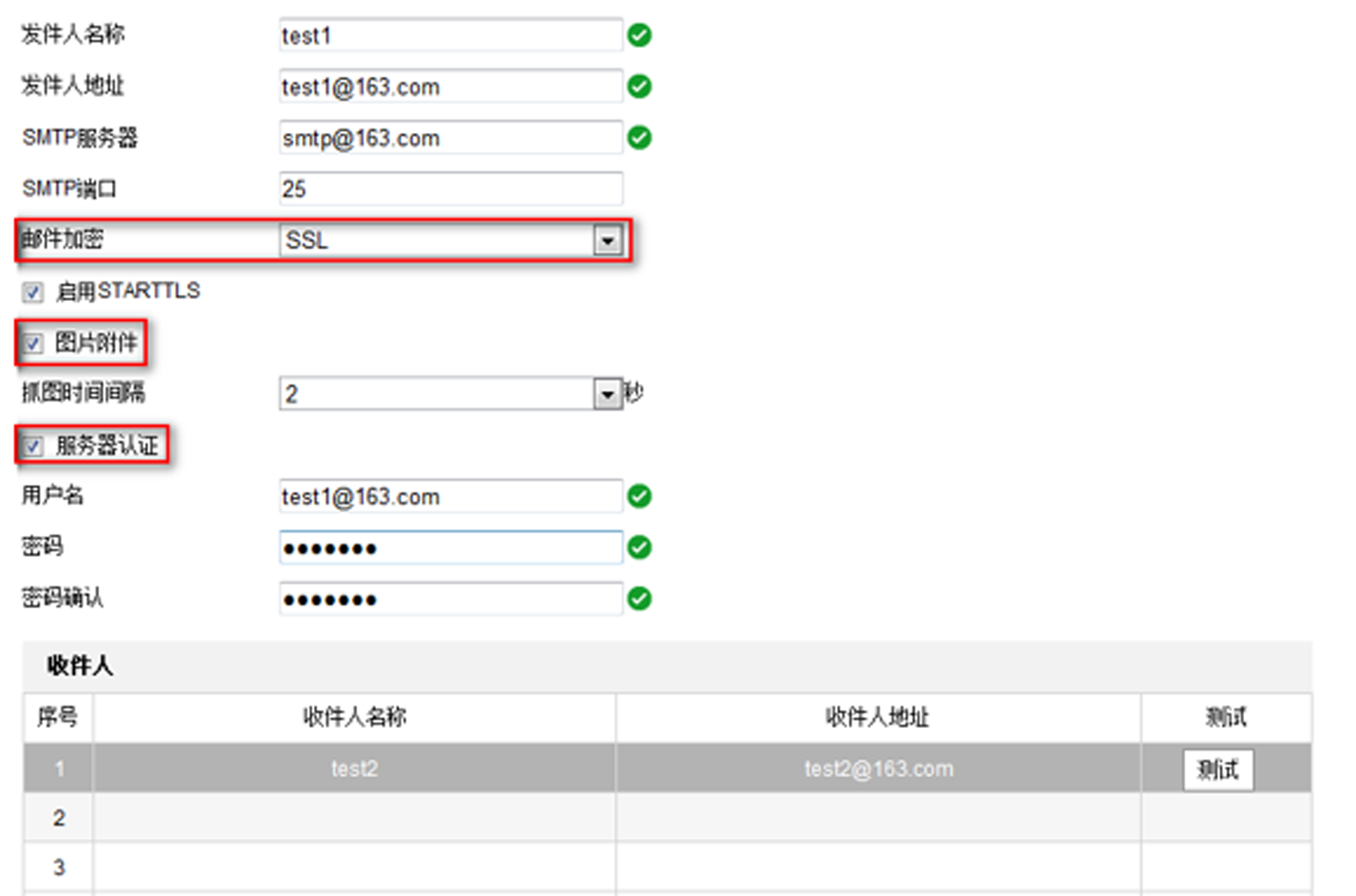Click the 密码 password field
The width and height of the screenshot is (1356, 896).
[450, 548]
